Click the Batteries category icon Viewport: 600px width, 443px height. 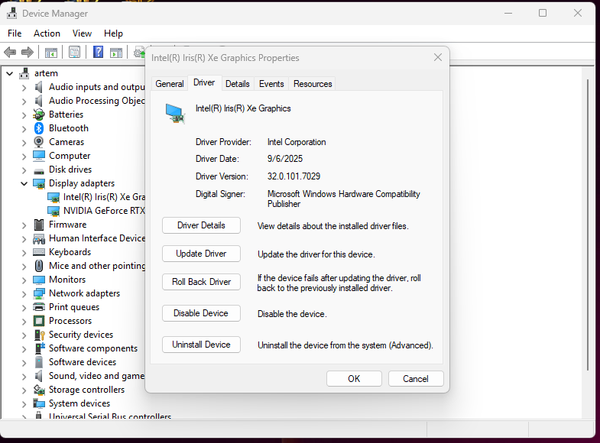click(39, 114)
